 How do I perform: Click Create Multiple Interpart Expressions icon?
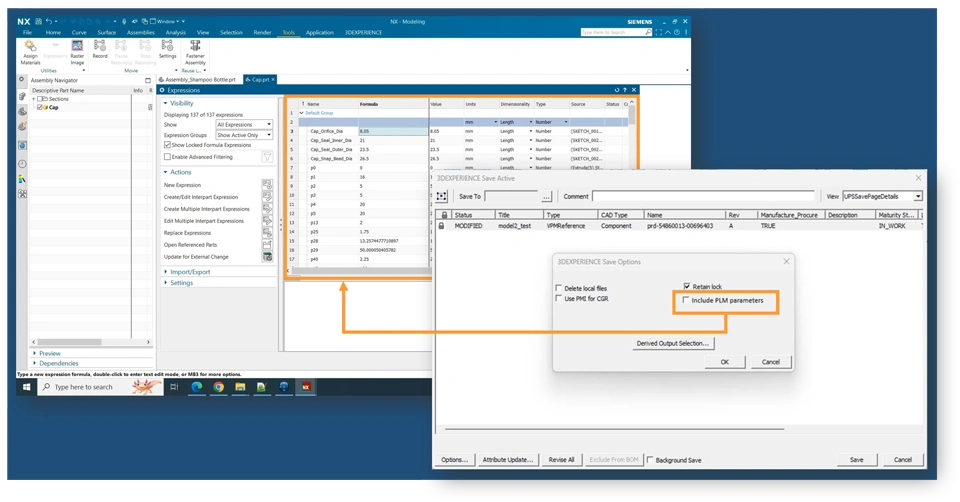click(267, 209)
